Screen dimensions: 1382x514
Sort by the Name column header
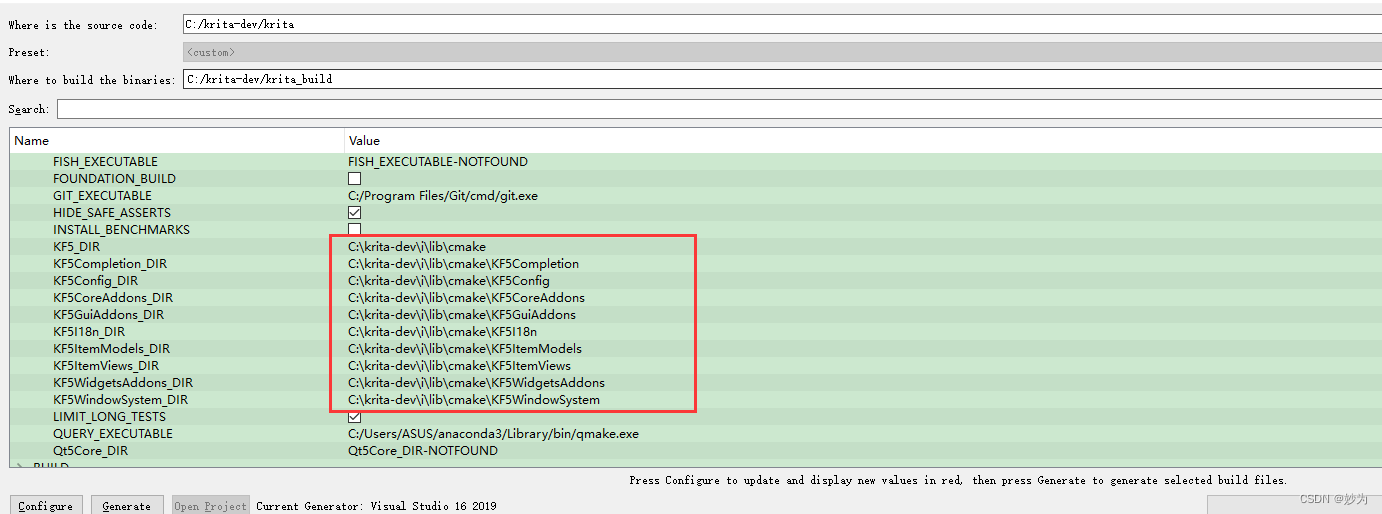click(x=177, y=141)
